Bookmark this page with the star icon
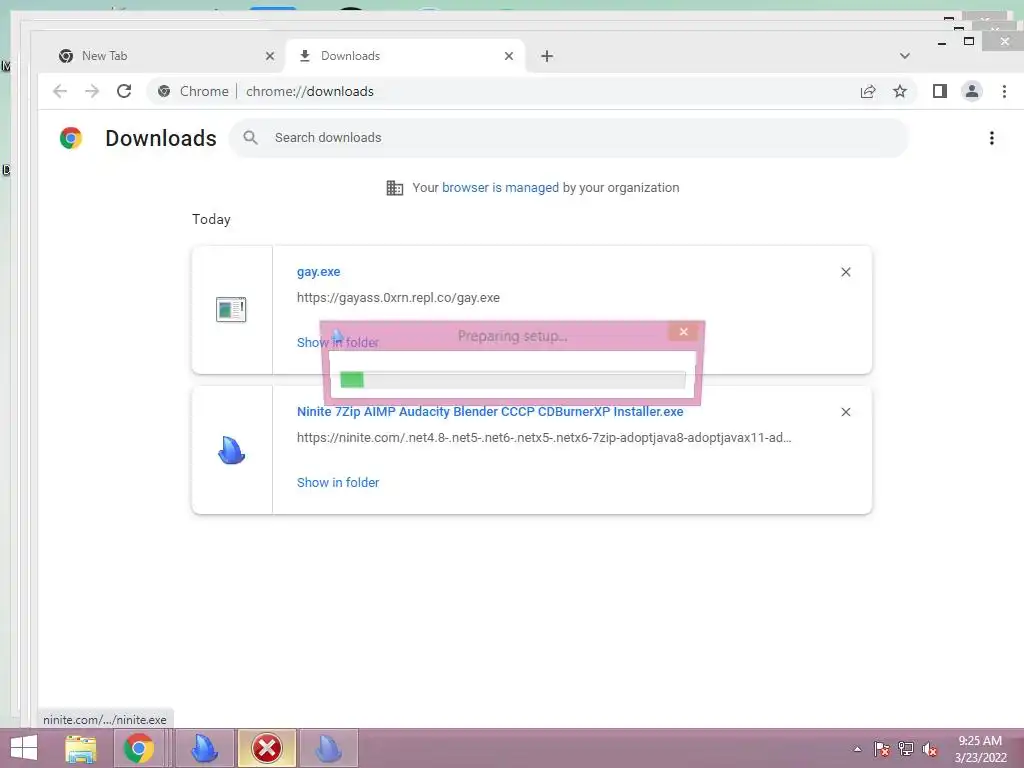Image resolution: width=1024 pixels, height=768 pixels. 900,91
